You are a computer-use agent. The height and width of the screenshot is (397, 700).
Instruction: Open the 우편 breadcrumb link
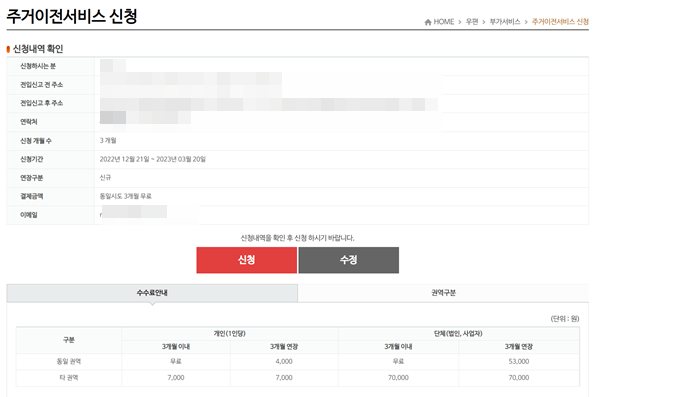[472, 21]
